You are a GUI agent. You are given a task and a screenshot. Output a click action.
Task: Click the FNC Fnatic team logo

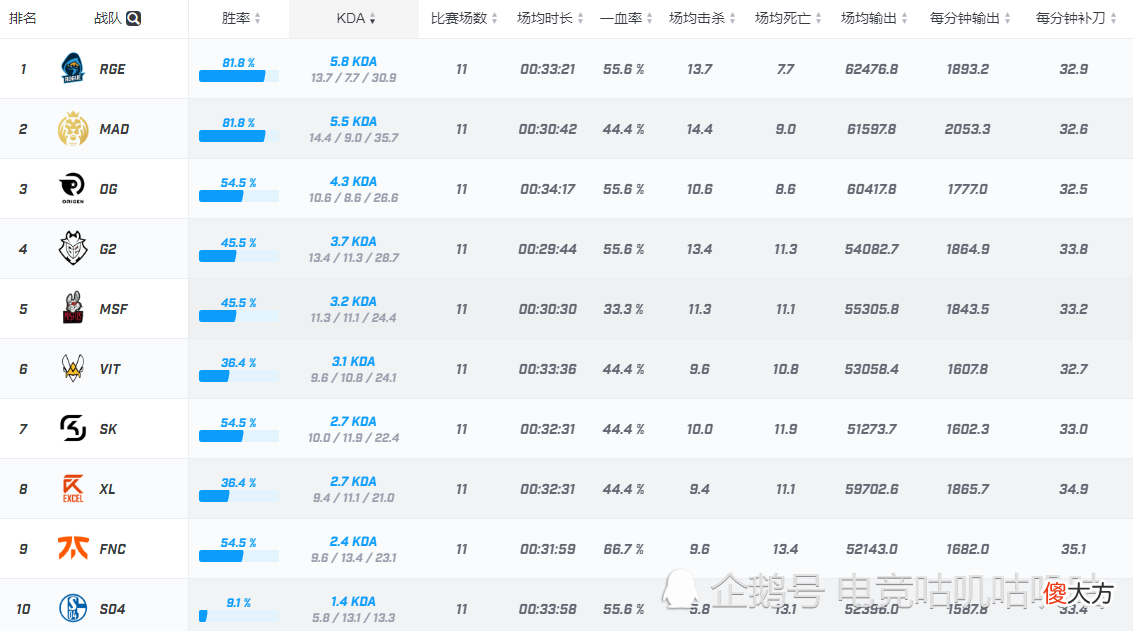[73, 549]
